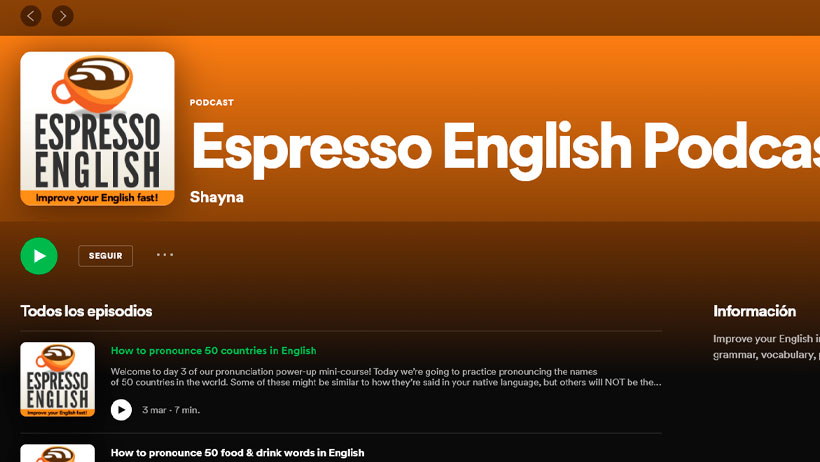Image resolution: width=820 pixels, height=462 pixels.
Task: Go back with the left arrow button
Action: (x=31, y=16)
